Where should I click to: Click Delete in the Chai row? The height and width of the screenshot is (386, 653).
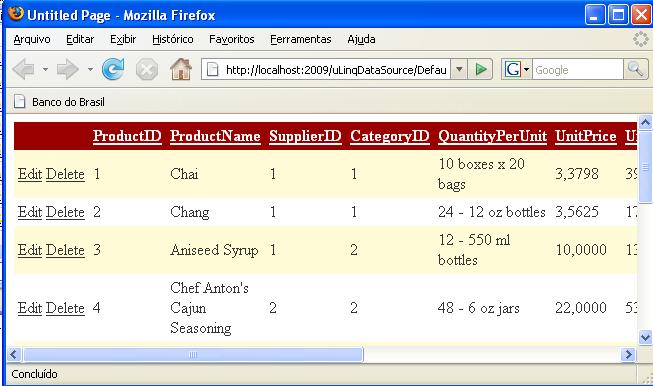point(65,174)
